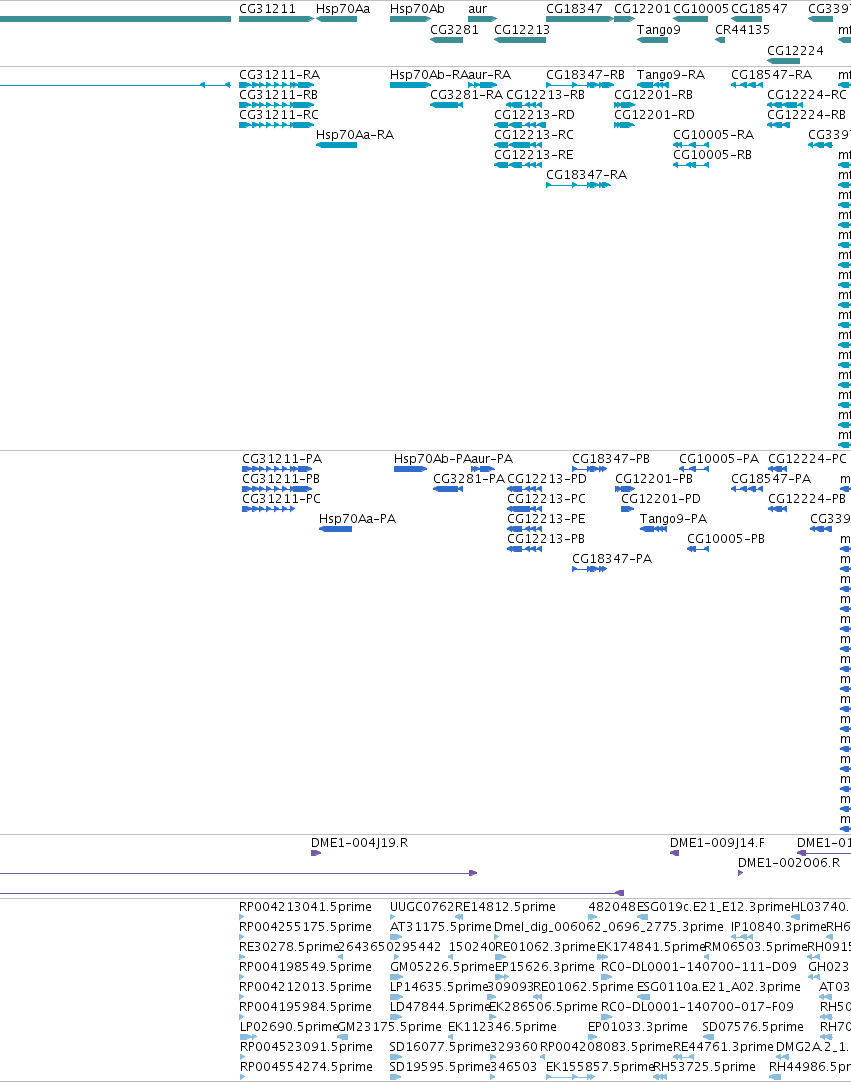Open transcript CG31211-RA
This screenshot has width=851, height=1082.
coord(280,75)
